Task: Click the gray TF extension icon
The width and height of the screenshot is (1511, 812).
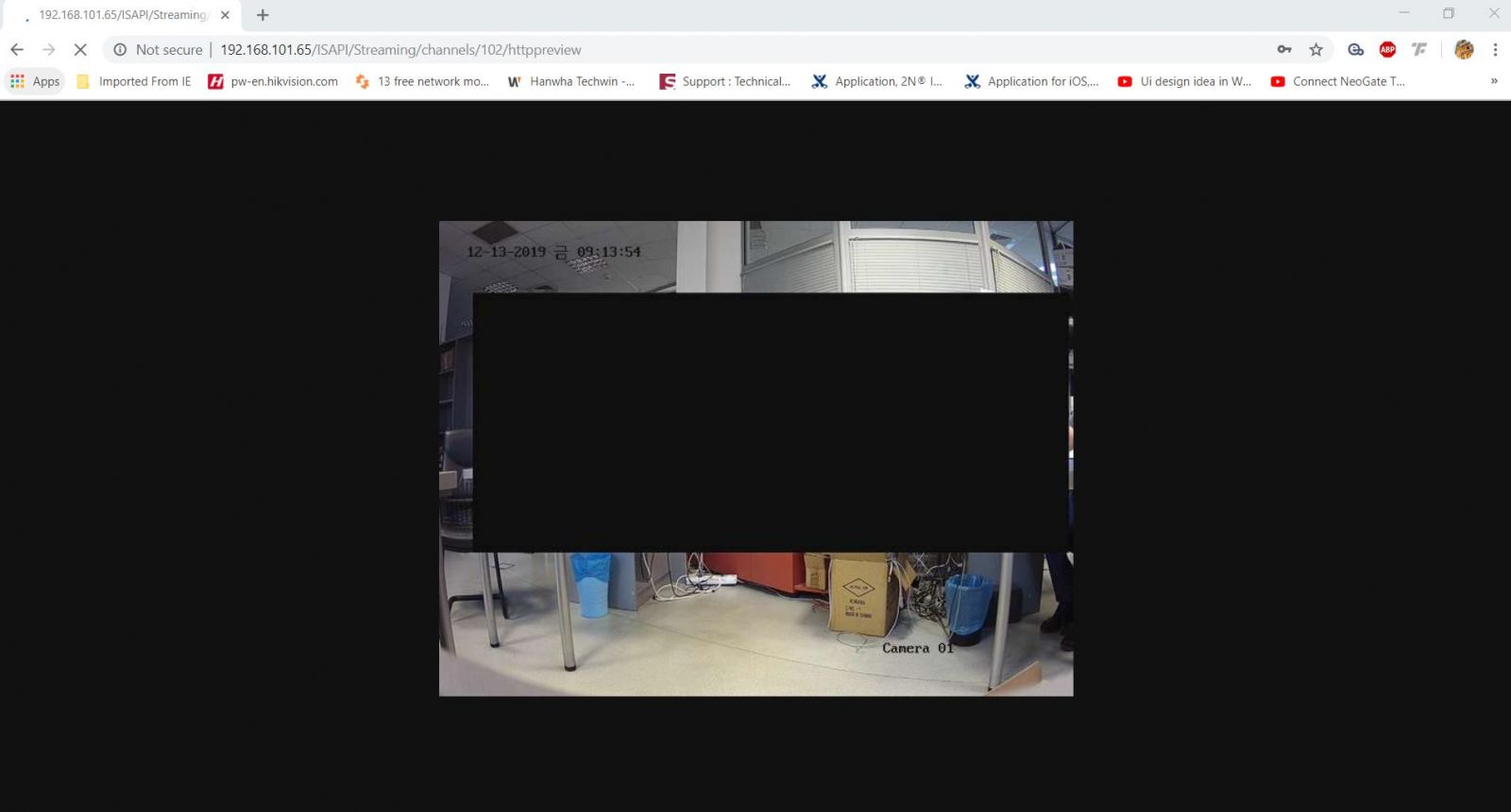Action: coord(1418,50)
